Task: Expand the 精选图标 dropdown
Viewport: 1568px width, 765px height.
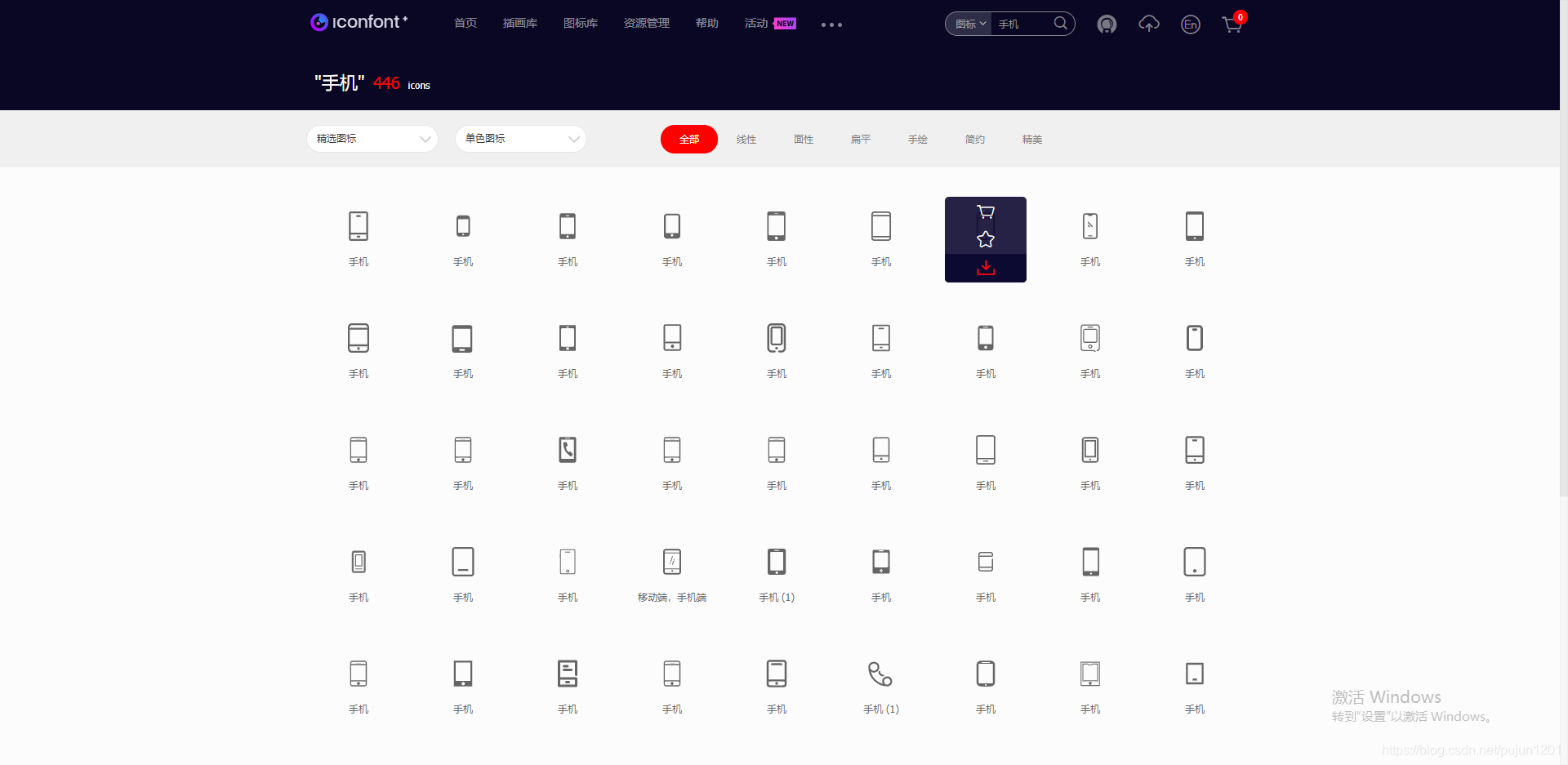Action: pos(372,139)
